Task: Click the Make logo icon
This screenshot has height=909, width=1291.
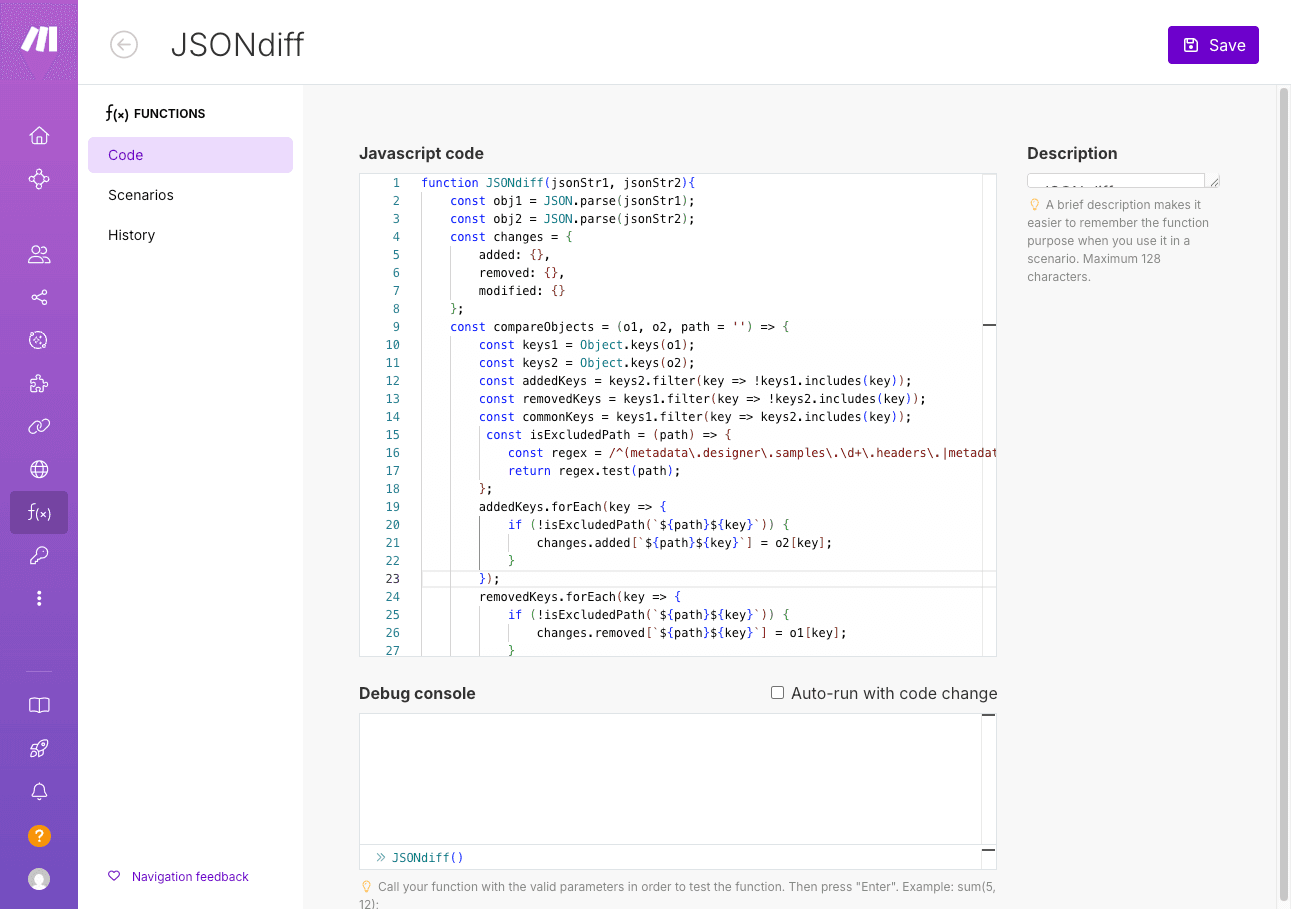Action: click(39, 40)
